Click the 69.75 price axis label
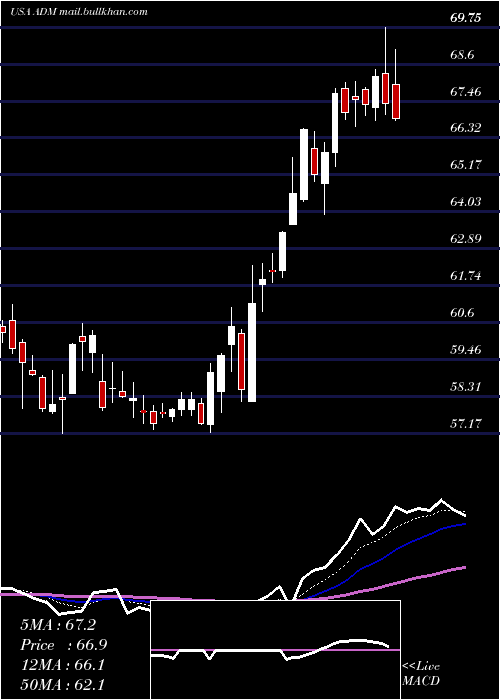500x700 pixels. 466,18
